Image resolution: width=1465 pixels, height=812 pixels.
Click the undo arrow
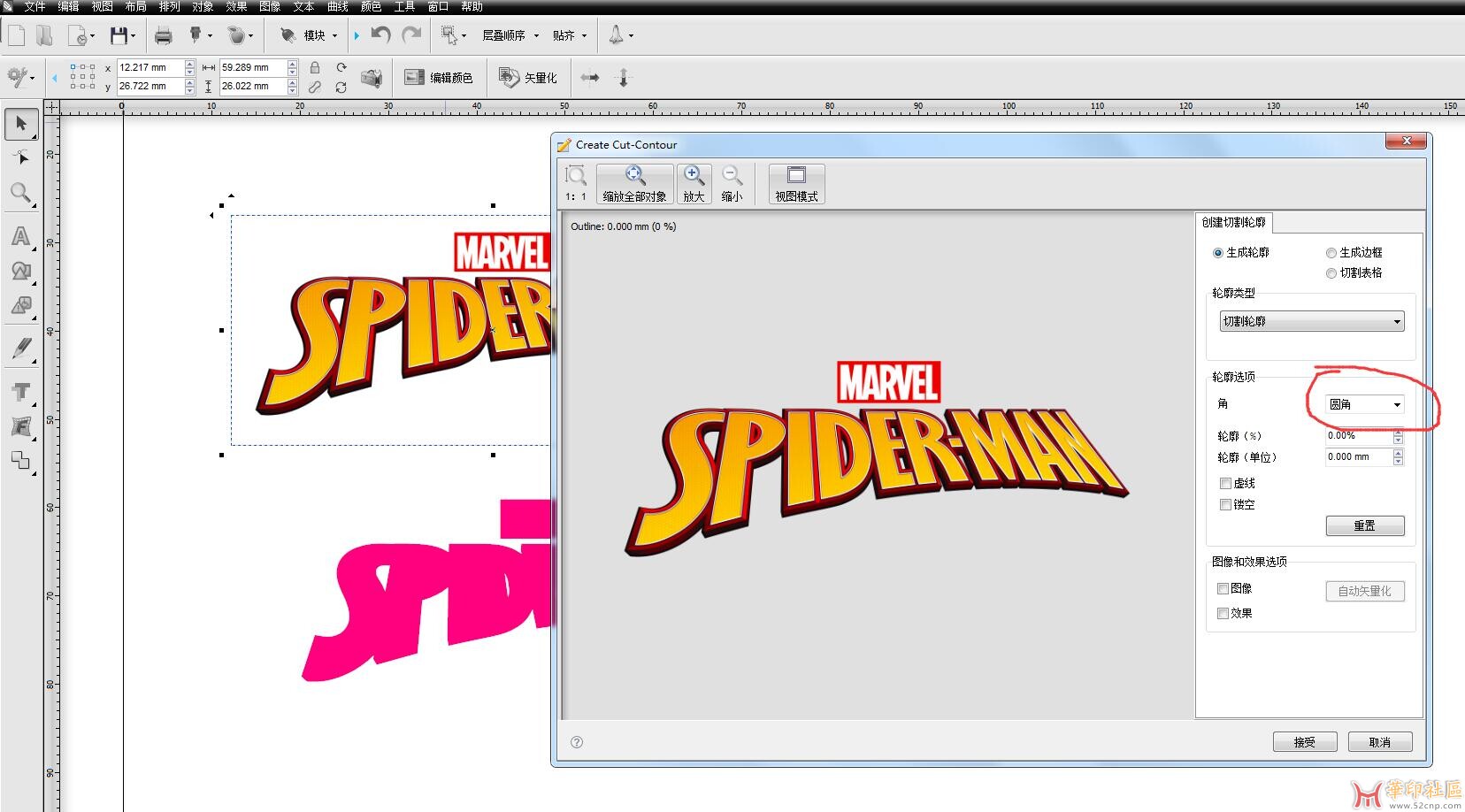(x=380, y=35)
